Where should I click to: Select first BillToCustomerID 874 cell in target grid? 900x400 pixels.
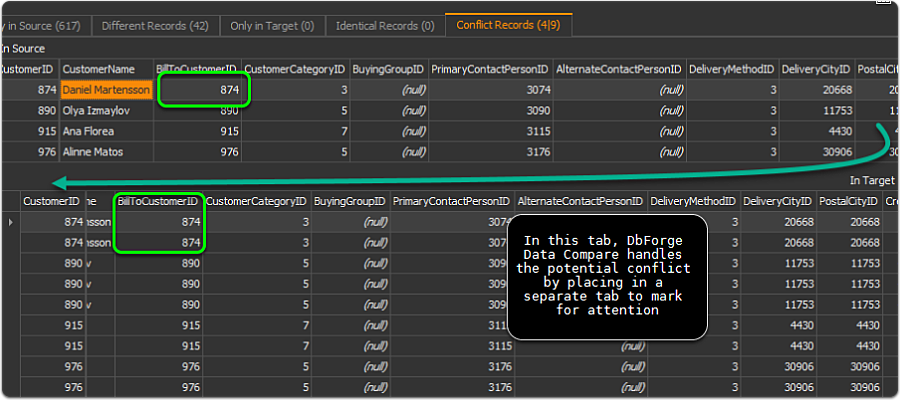(x=161, y=222)
